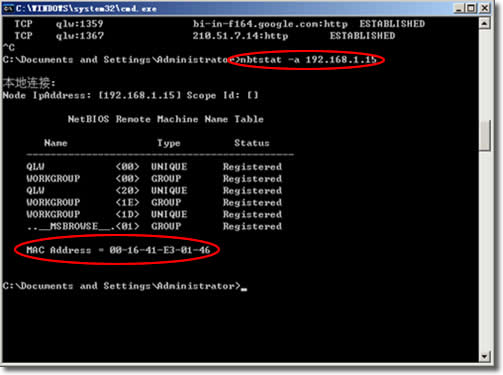Viewport: 503px width, 375px height.
Task: Click the MAC Address 00-16-41-E3-01-46 line
Action: 118,250
